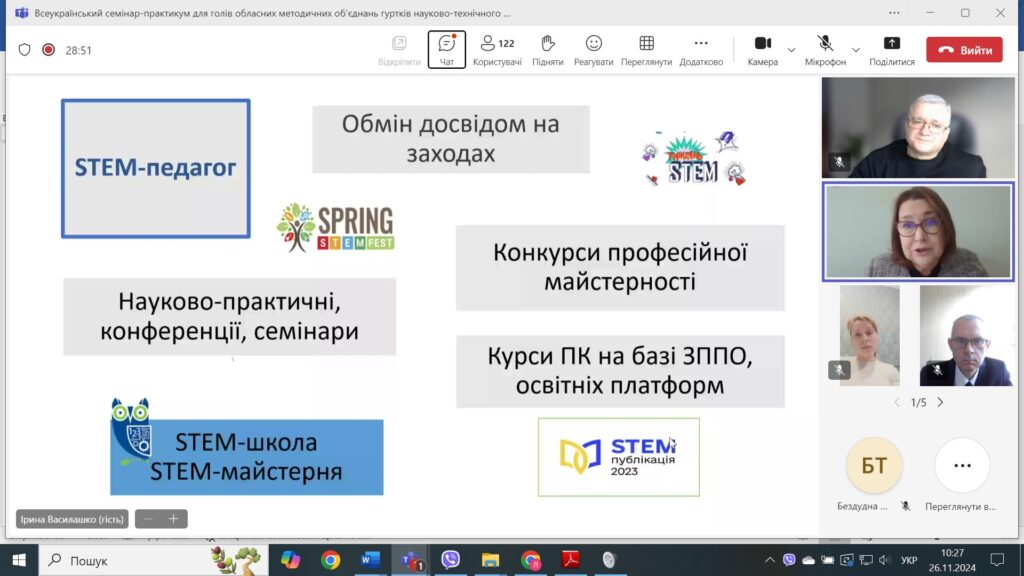
Task: Open the Поділитися share tray
Action: [891, 50]
